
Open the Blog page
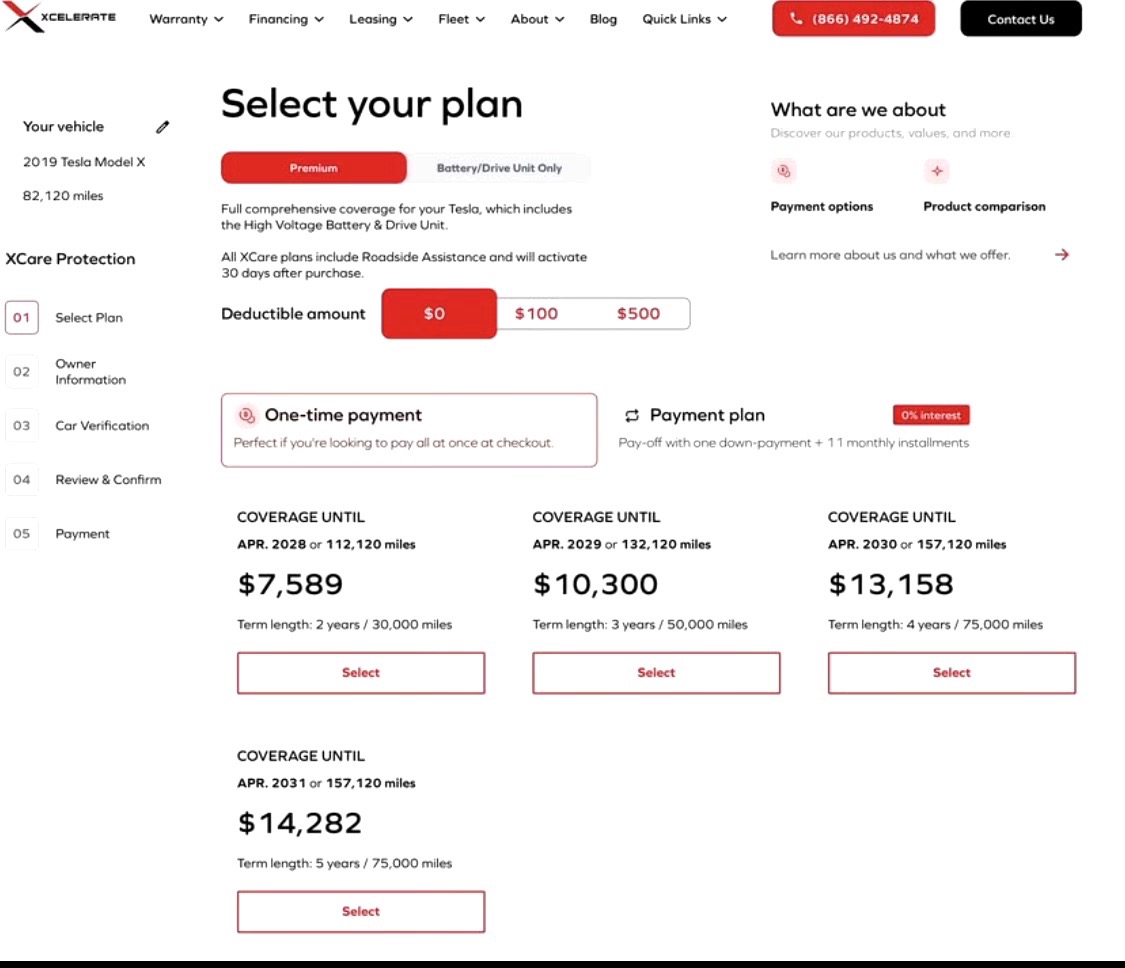point(603,19)
